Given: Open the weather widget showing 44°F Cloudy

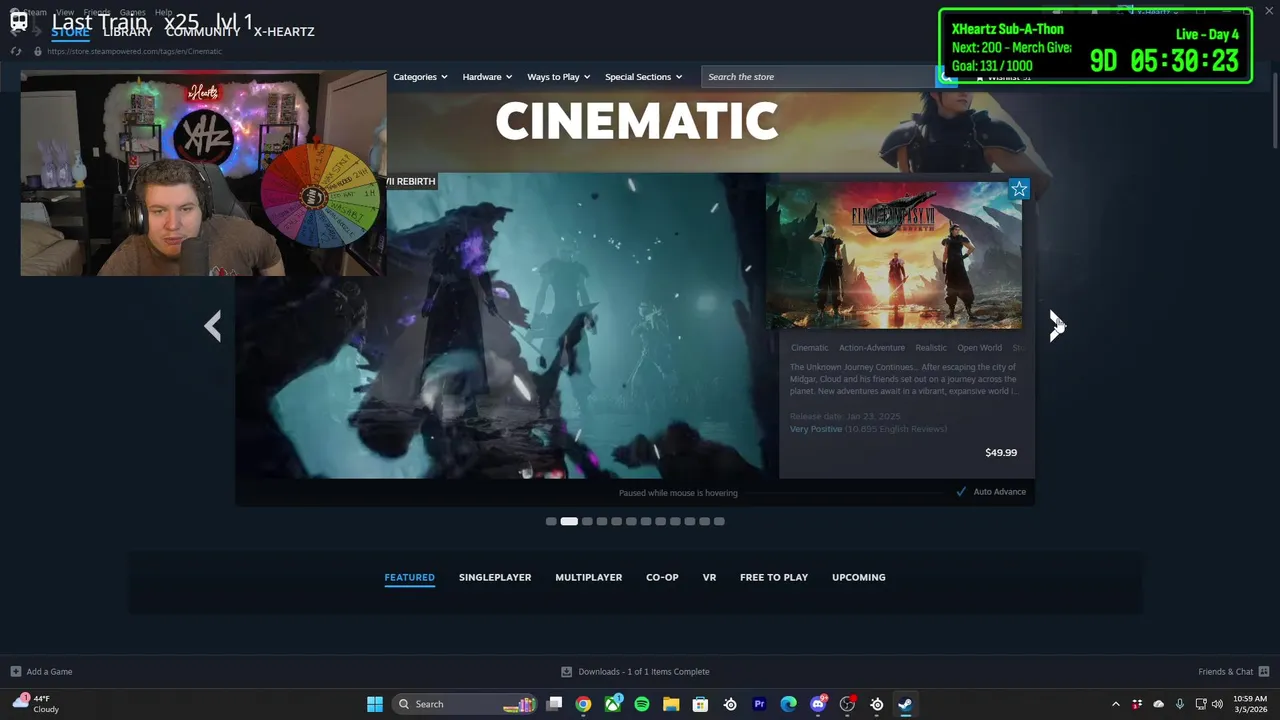Looking at the screenshot, I should click(37, 704).
